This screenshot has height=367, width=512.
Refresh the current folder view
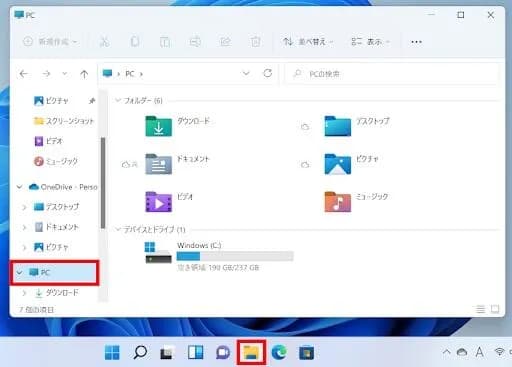tap(268, 73)
